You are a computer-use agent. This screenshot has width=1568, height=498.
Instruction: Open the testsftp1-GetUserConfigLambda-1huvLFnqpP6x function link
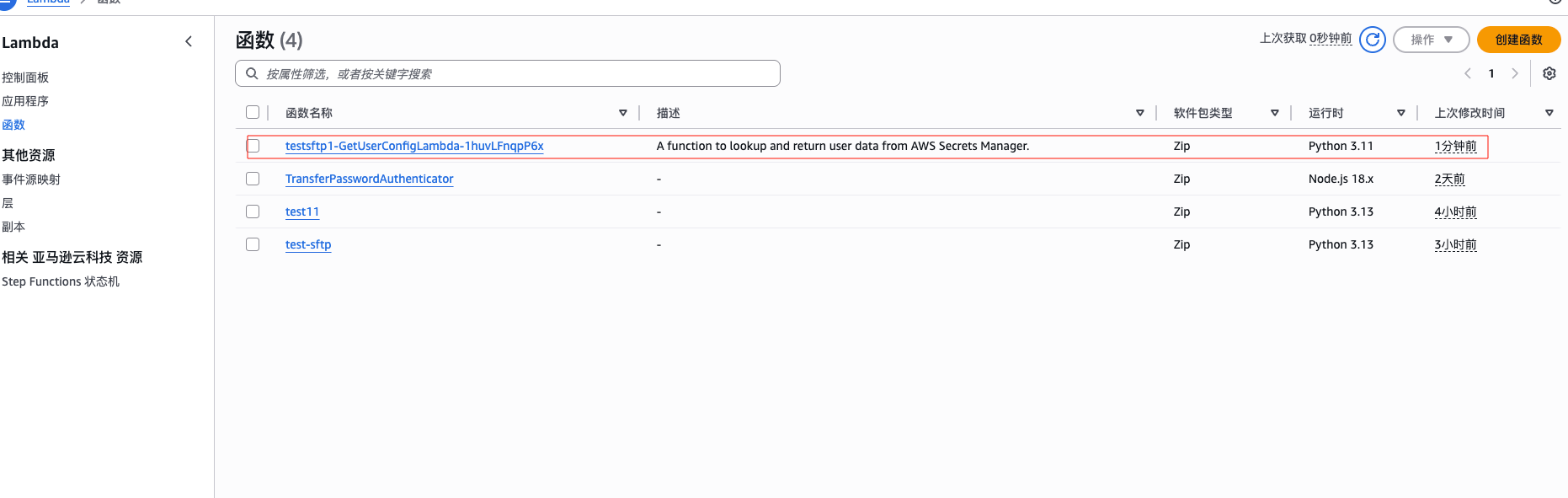click(x=414, y=146)
